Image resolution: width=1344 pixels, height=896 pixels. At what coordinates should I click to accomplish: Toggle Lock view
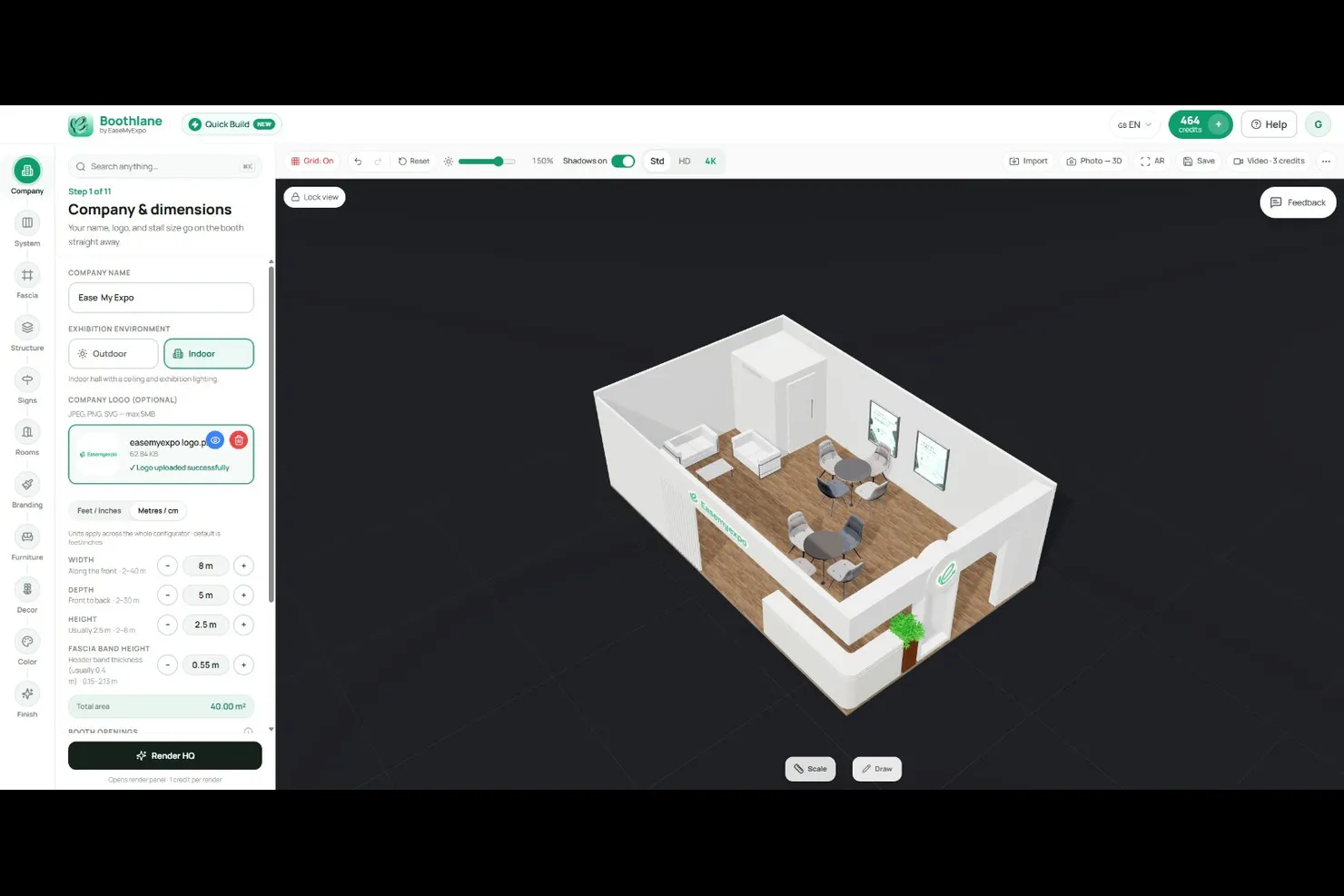[314, 197]
